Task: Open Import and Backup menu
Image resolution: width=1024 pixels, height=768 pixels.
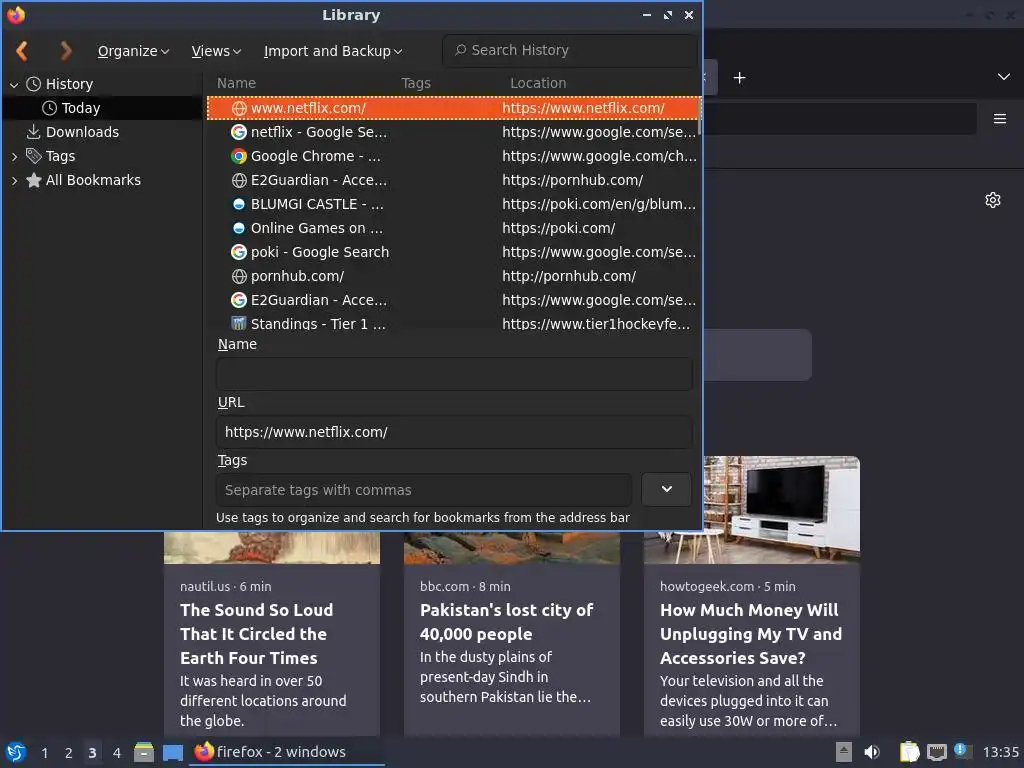Action: tap(332, 51)
